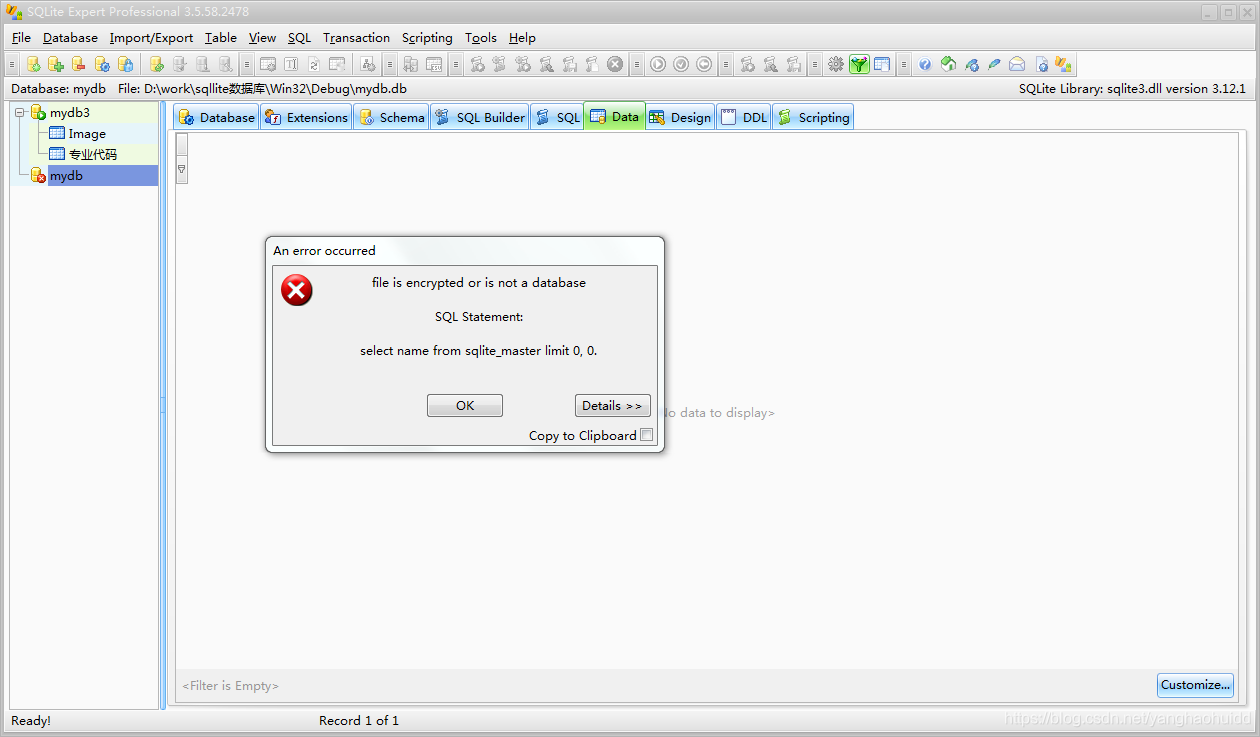Open the Table menu
Image resolution: width=1260 pixels, height=737 pixels.
click(x=221, y=38)
